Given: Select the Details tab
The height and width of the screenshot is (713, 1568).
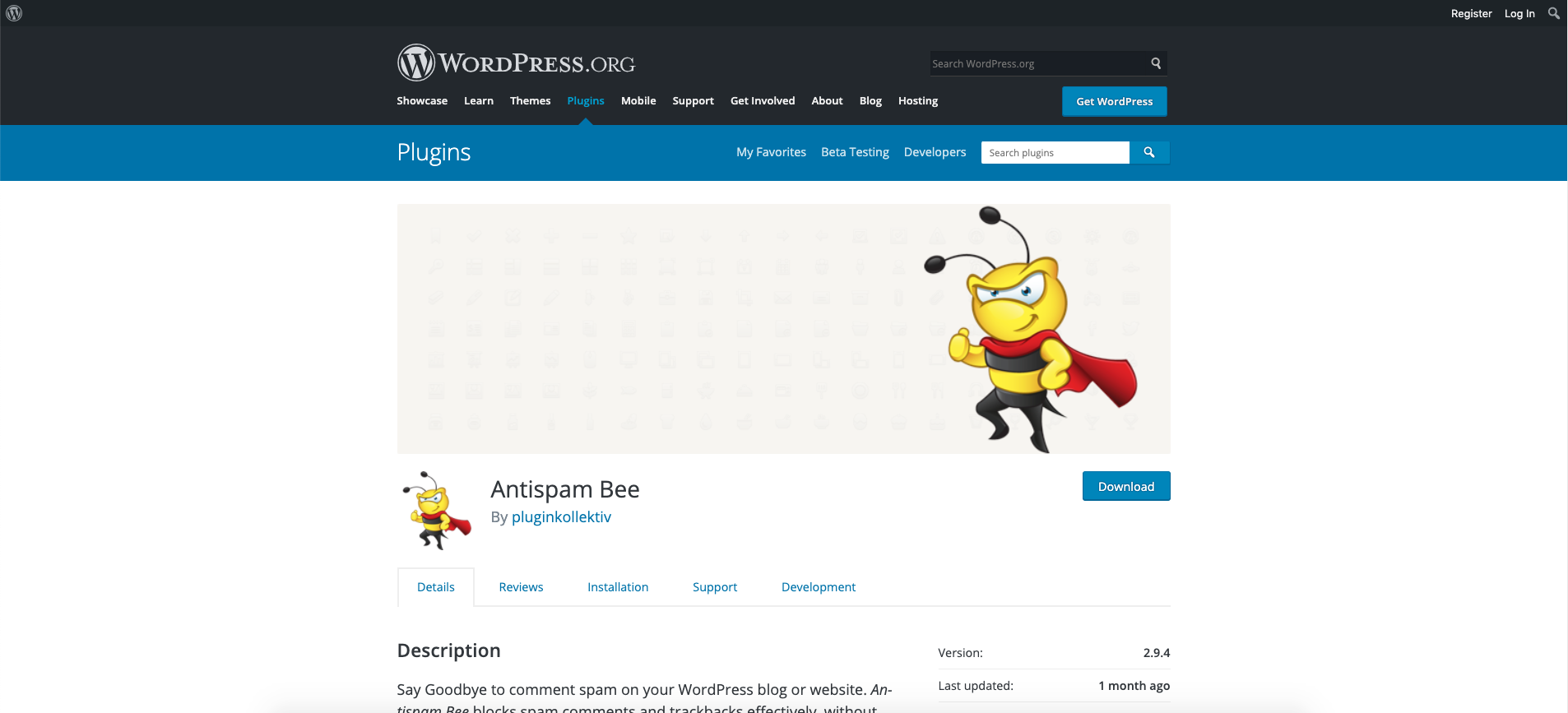Looking at the screenshot, I should [436, 587].
